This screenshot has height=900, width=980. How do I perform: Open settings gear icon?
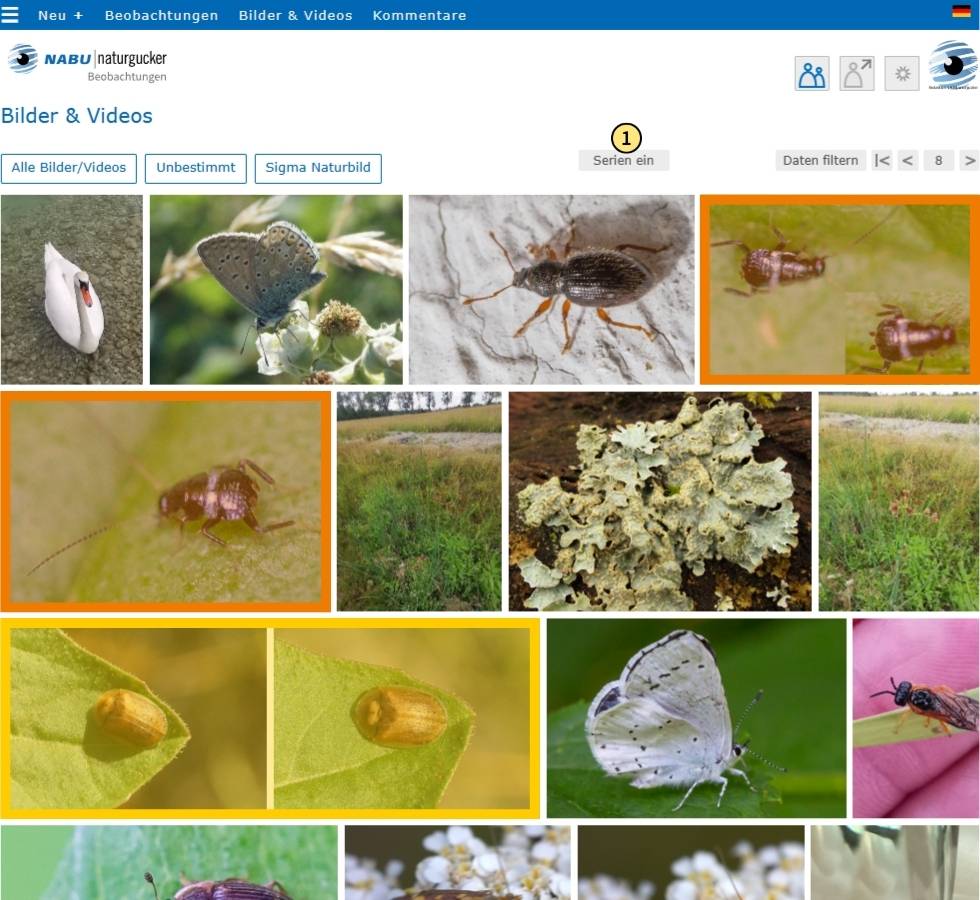coord(902,74)
